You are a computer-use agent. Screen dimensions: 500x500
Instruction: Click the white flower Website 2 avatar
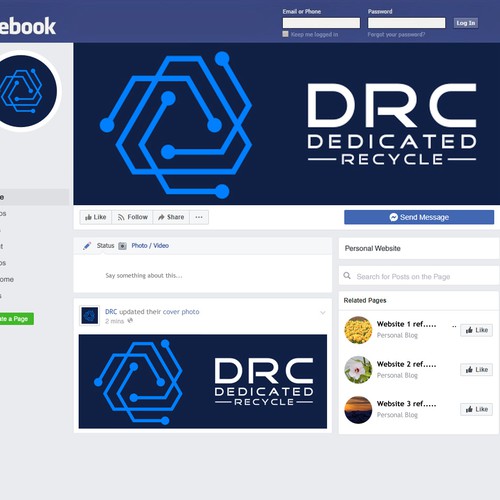358,370
